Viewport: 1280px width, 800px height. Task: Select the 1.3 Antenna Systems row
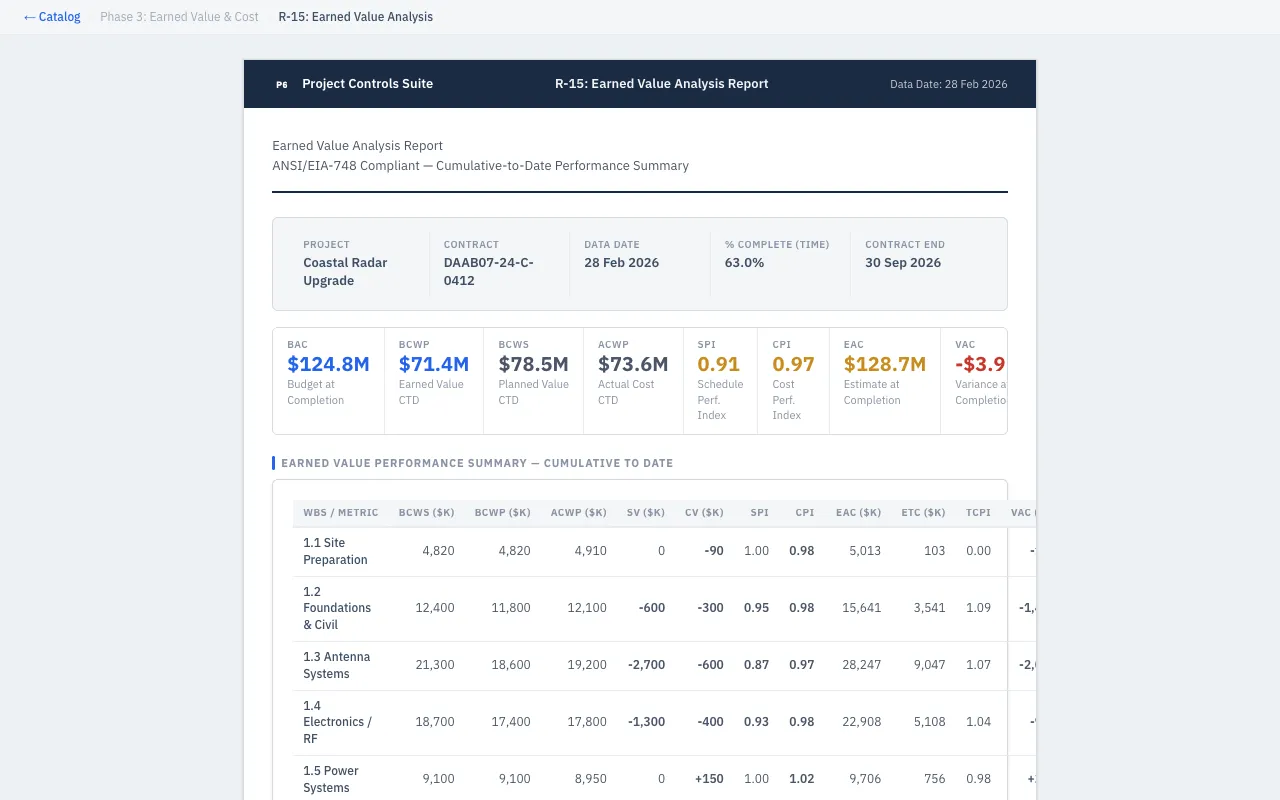click(x=640, y=664)
